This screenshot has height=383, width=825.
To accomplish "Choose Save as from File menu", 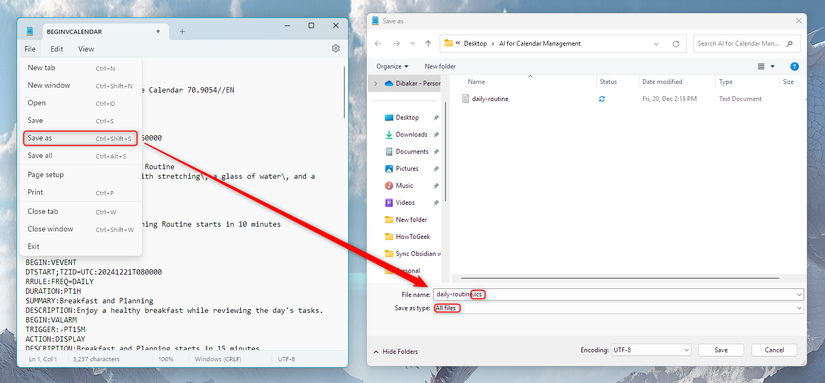I will pyautogui.click(x=81, y=138).
